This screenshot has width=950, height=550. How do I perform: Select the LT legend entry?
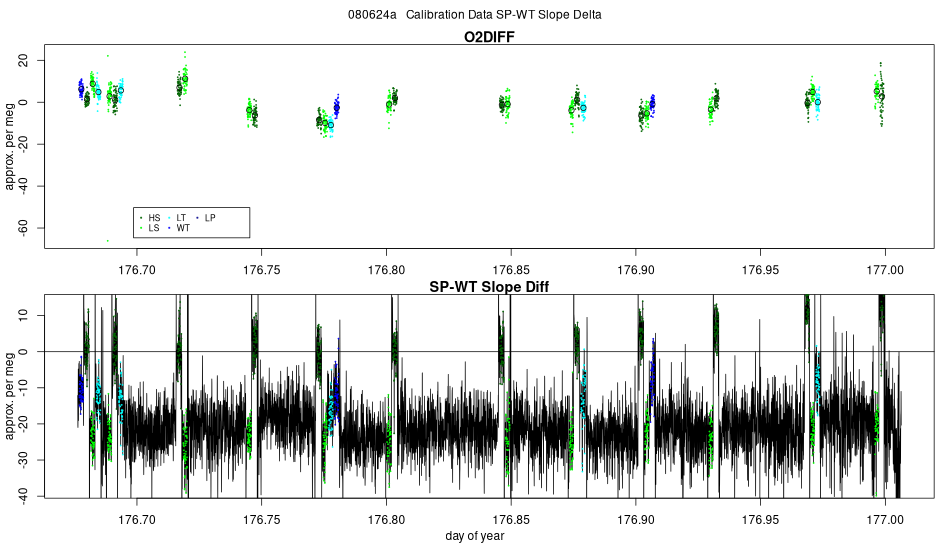click(178, 218)
